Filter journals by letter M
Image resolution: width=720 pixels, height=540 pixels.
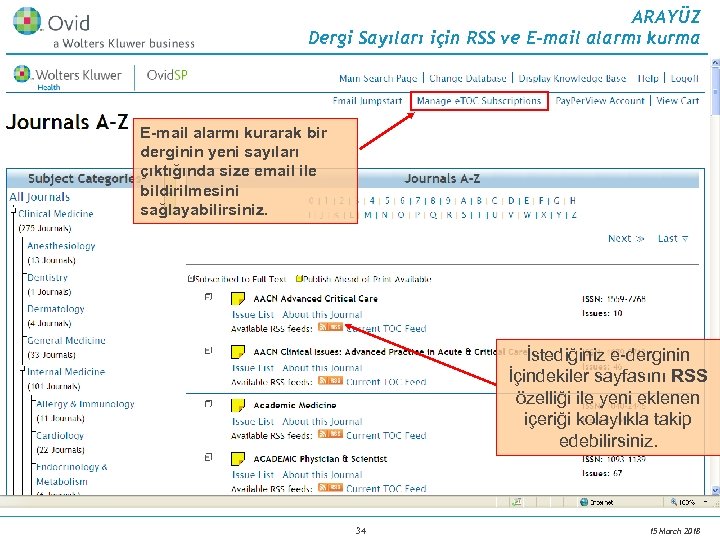368,215
